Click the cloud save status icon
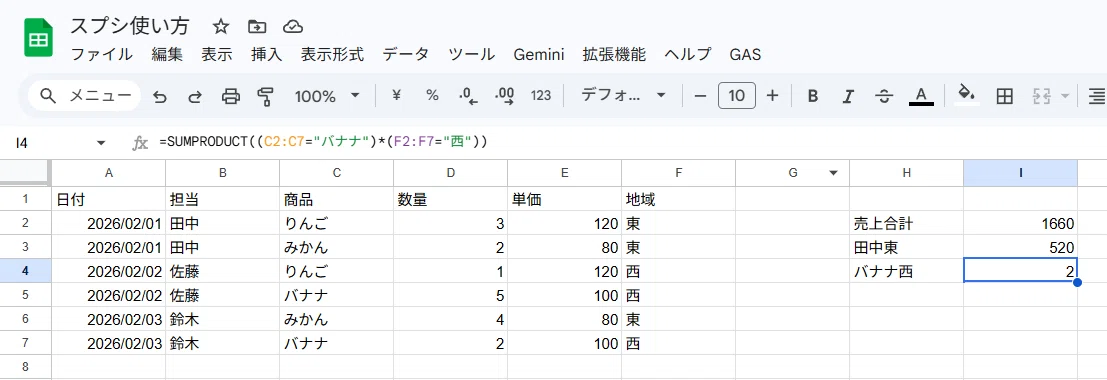Image resolution: width=1107 pixels, height=380 pixels. (293, 27)
